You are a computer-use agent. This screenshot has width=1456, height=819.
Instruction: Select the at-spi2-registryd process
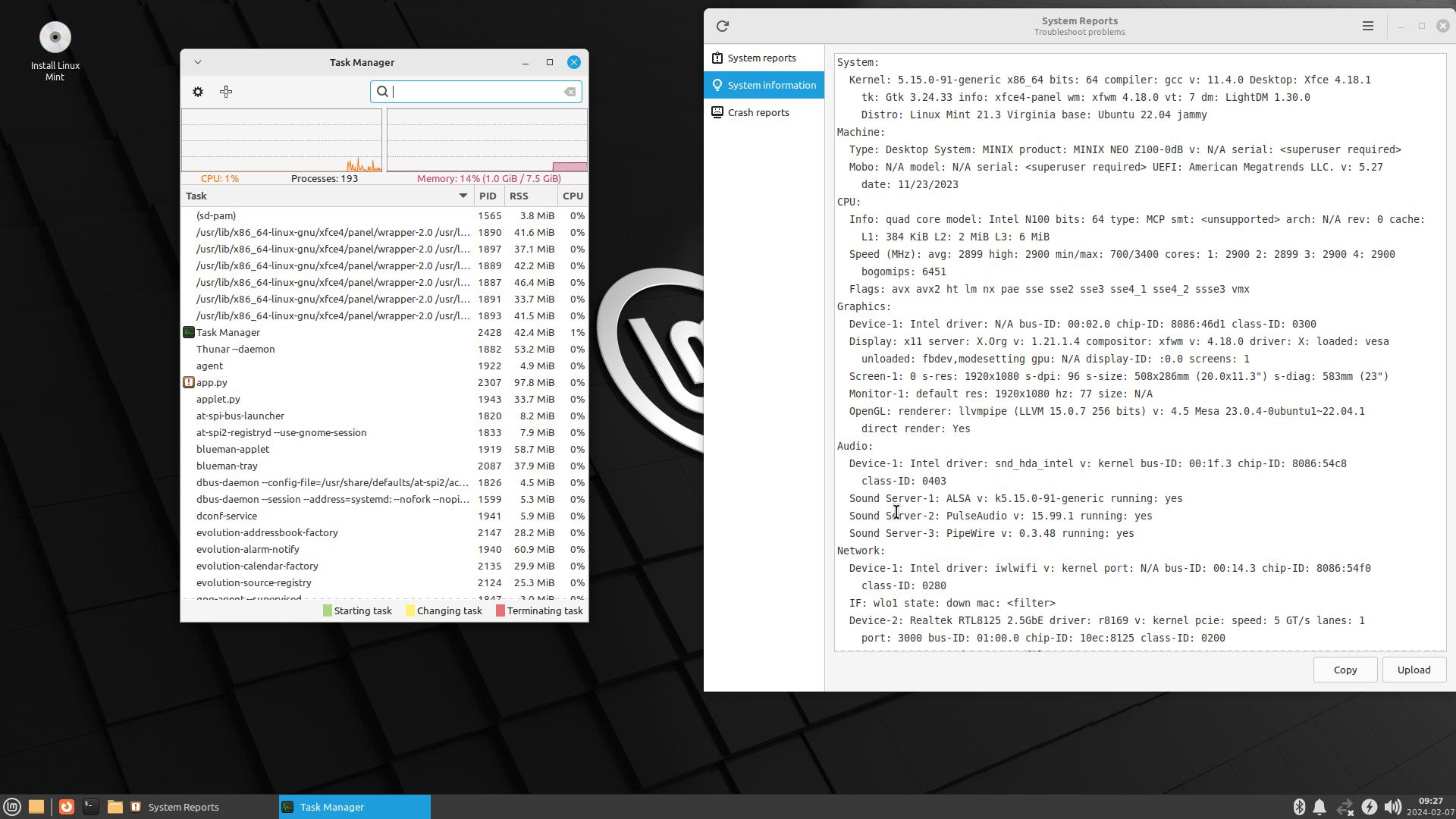384,432
